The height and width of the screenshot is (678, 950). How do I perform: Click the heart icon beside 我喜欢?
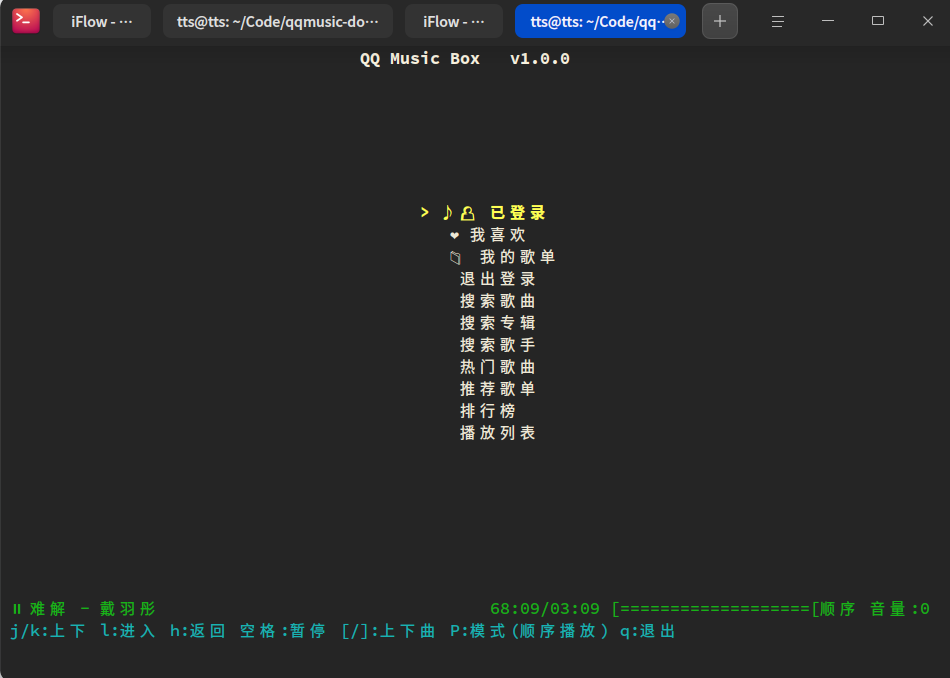454,235
